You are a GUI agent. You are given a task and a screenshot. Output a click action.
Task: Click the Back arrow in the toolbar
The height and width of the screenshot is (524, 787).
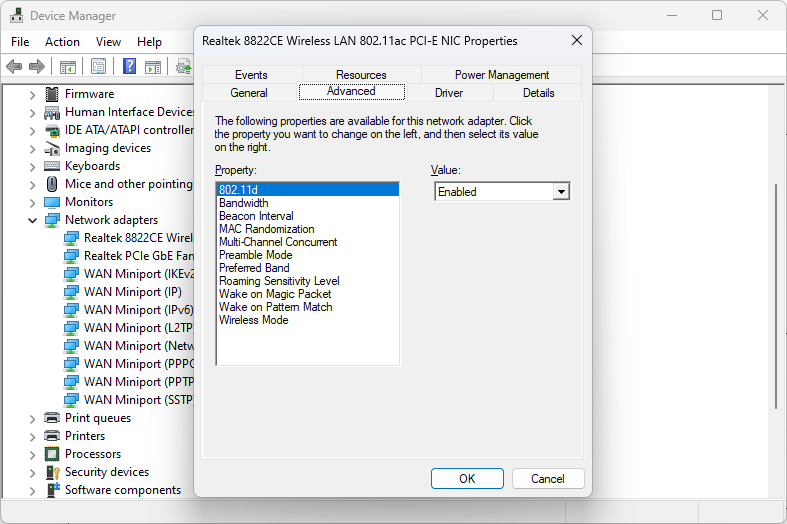pyautogui.click(x=14, y=66)
